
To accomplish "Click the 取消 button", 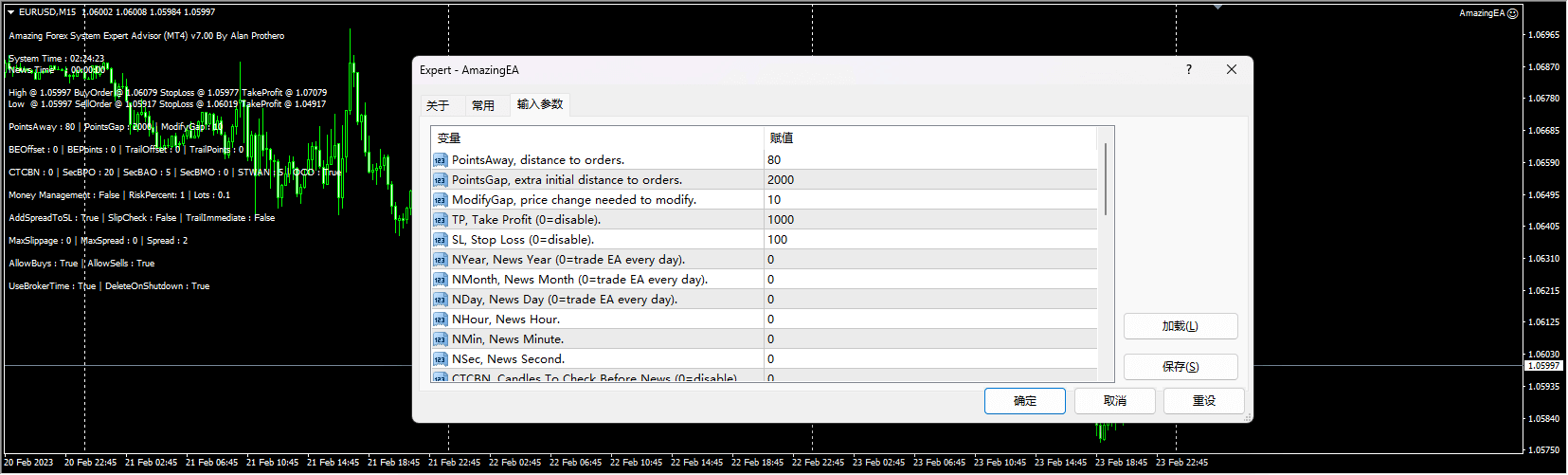I will point(1115,401).
